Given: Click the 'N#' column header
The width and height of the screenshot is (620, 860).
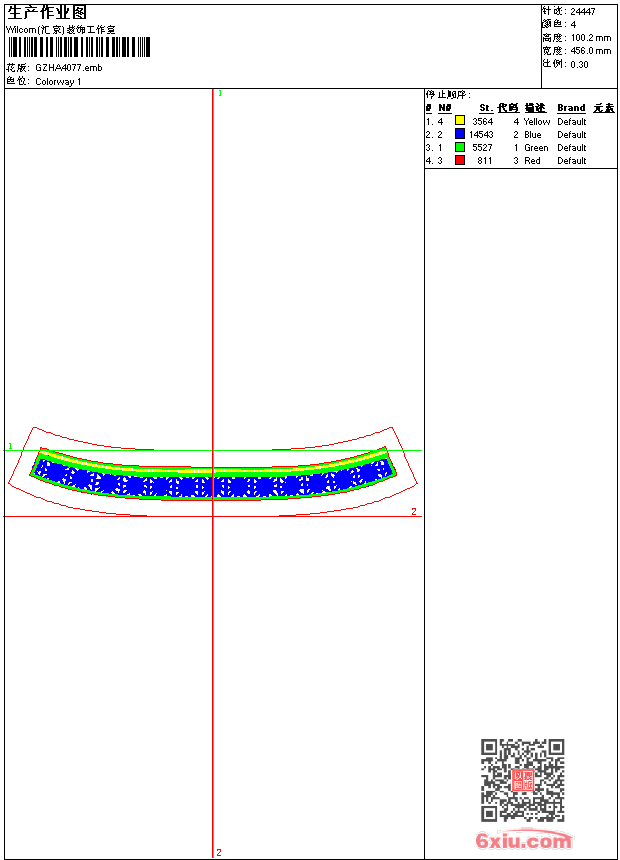Looking at the screenshot, I should pos(444,108).
